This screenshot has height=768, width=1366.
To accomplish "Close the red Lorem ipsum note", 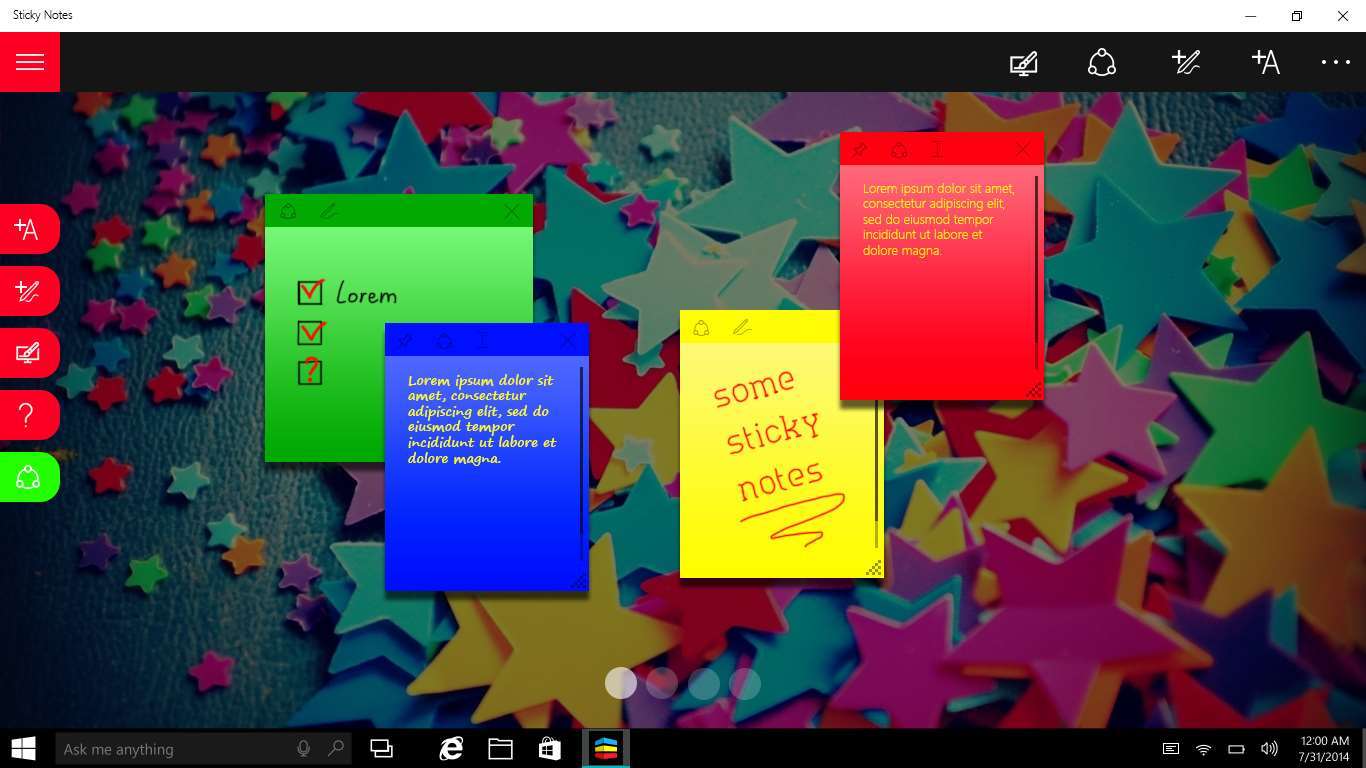I will 1022,150.
